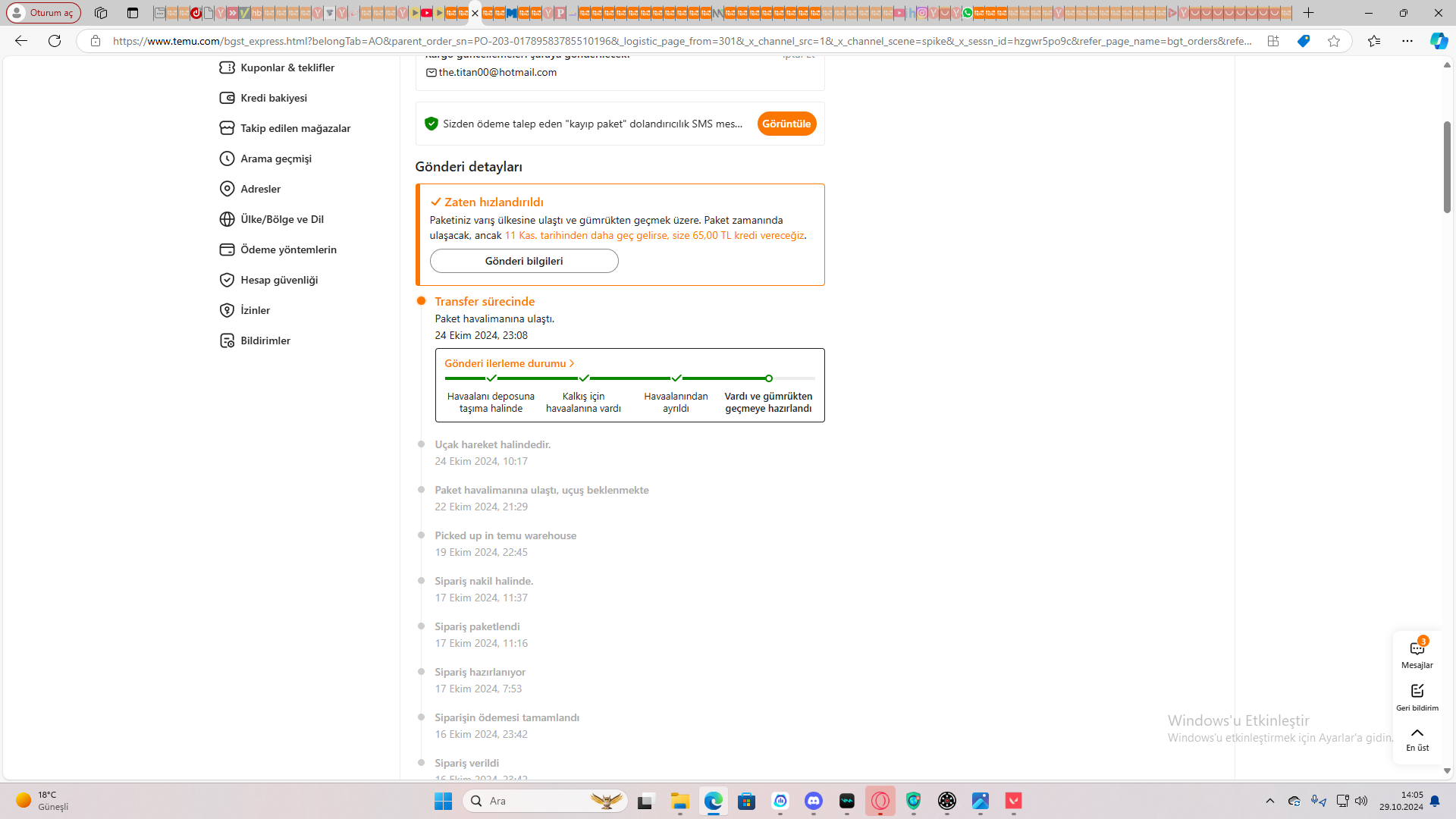Image resolution: width=1456 pixels, height=819 pixels.
Task: Open Adresler location pin icon
Action: (227, 189)
